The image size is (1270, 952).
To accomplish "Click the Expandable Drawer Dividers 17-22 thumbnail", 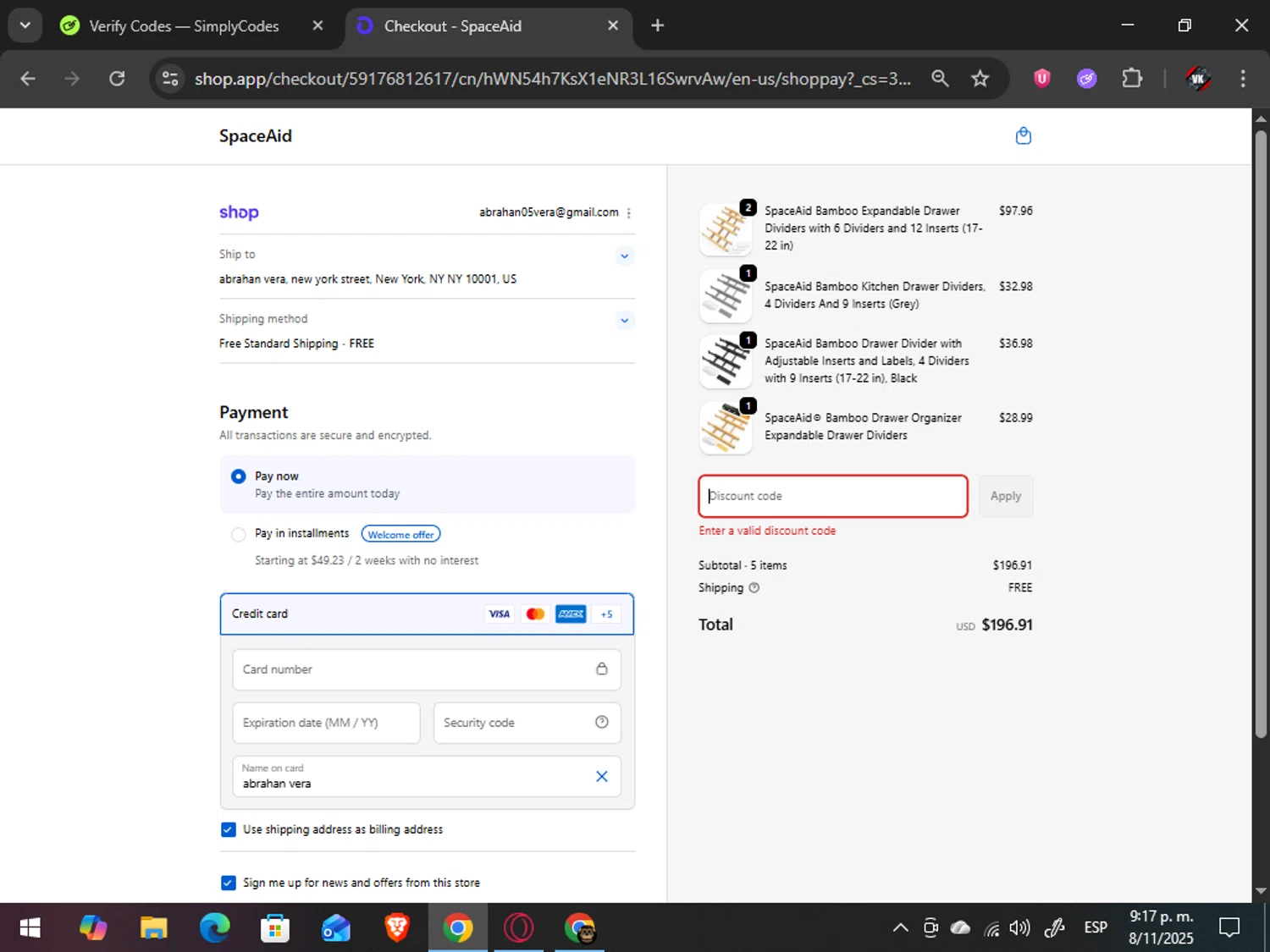I will (x=726, y=228).
